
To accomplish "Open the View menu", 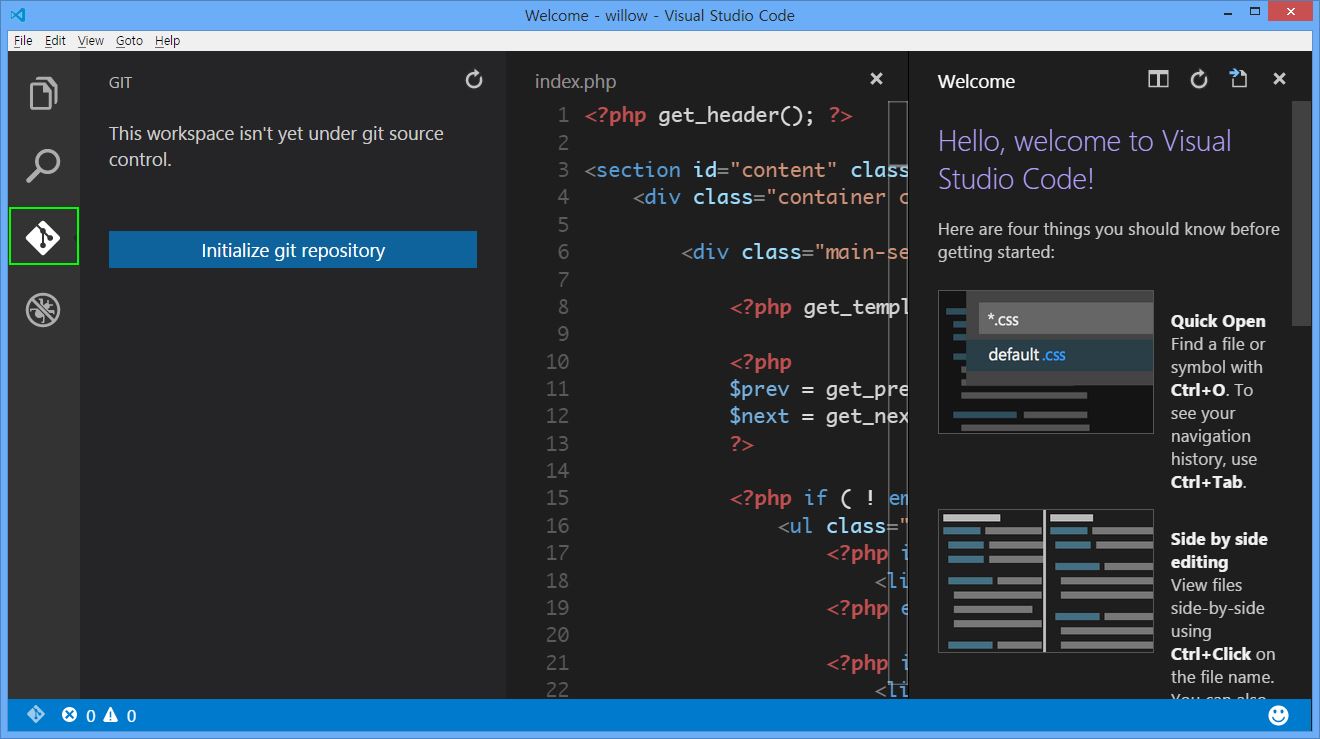I will click(91, 41).
